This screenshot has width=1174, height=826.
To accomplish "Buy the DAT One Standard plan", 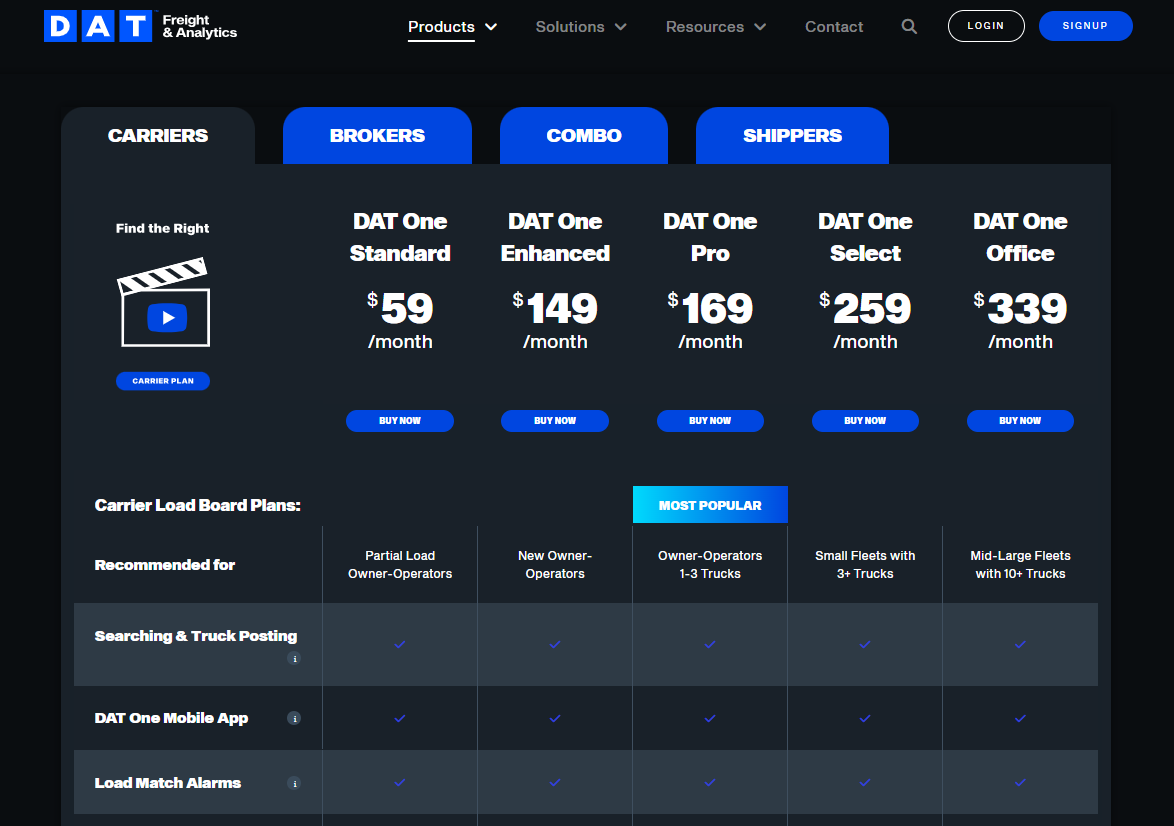I will click(400, 421).
